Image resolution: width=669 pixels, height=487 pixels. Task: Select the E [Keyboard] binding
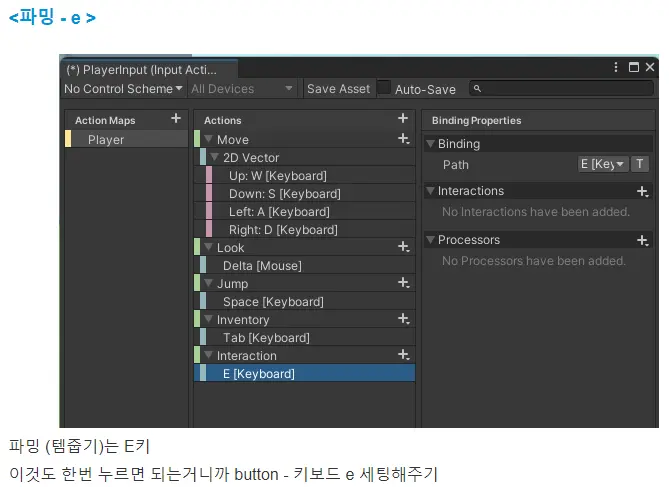305,373
